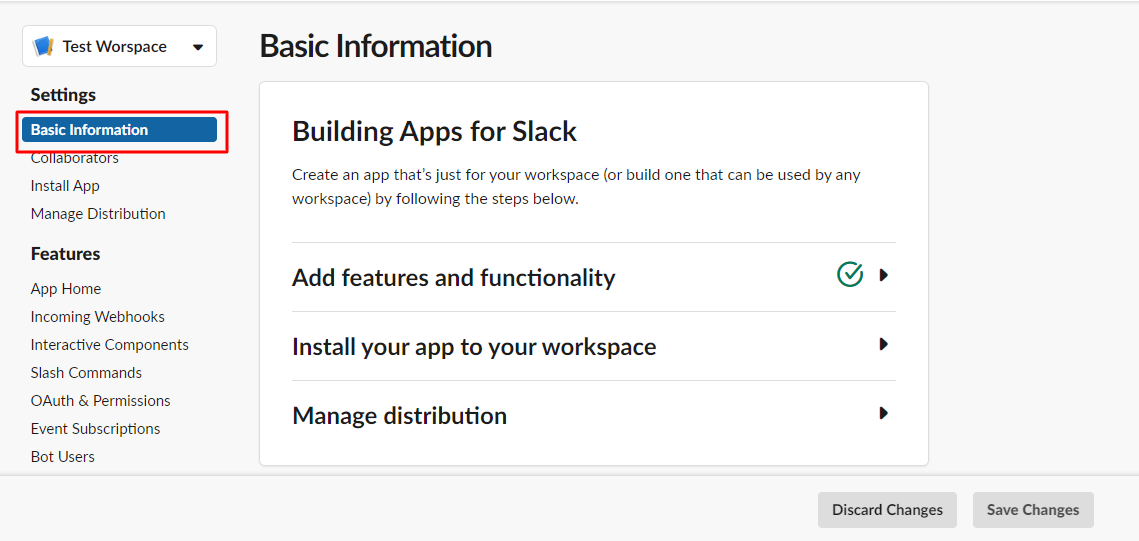Screen dimensions: 1139x541
Task: Open the Test Worspace app dropdown
Action: point(197,47)
